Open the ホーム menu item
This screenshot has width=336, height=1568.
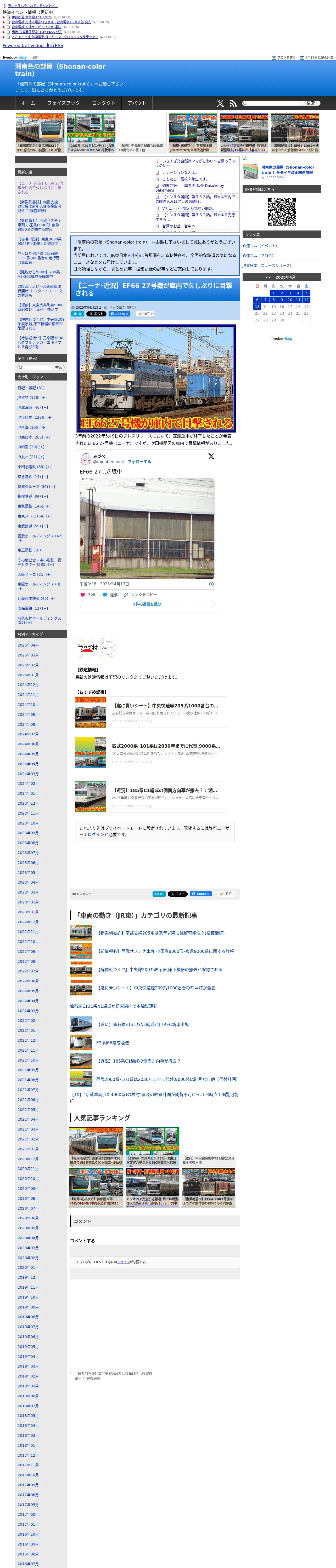pyautogui.click(x=28, y=103)
